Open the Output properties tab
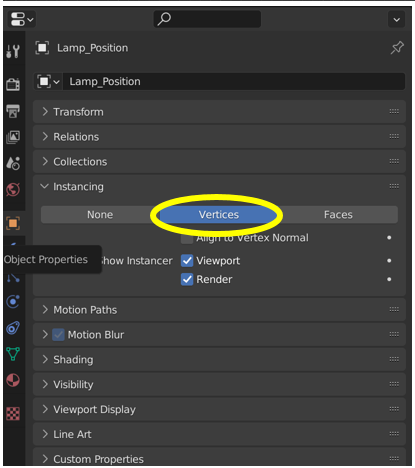This screenshot has width=415, height=468. pyautogui.click(x=13, y=111)
